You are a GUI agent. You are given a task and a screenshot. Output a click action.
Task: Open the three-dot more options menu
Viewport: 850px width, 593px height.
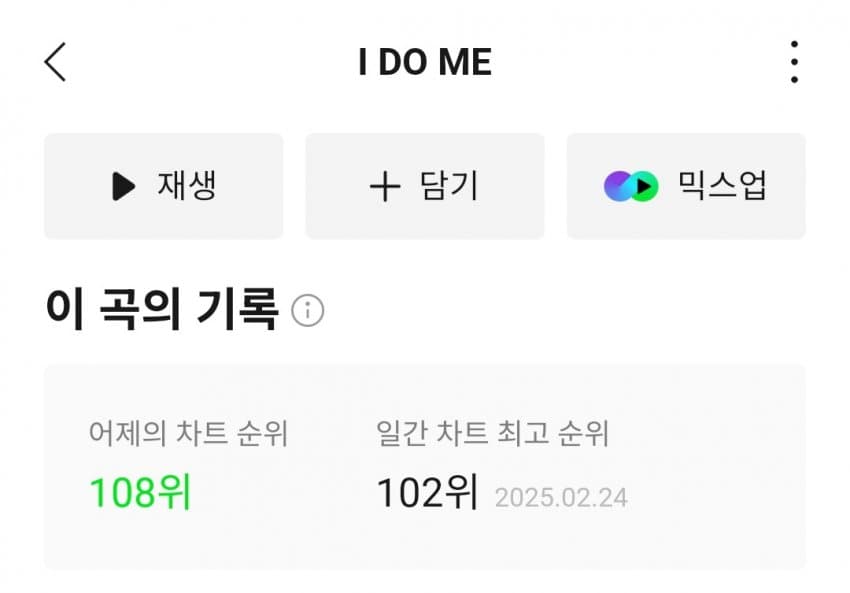click(x=793, y=62)
